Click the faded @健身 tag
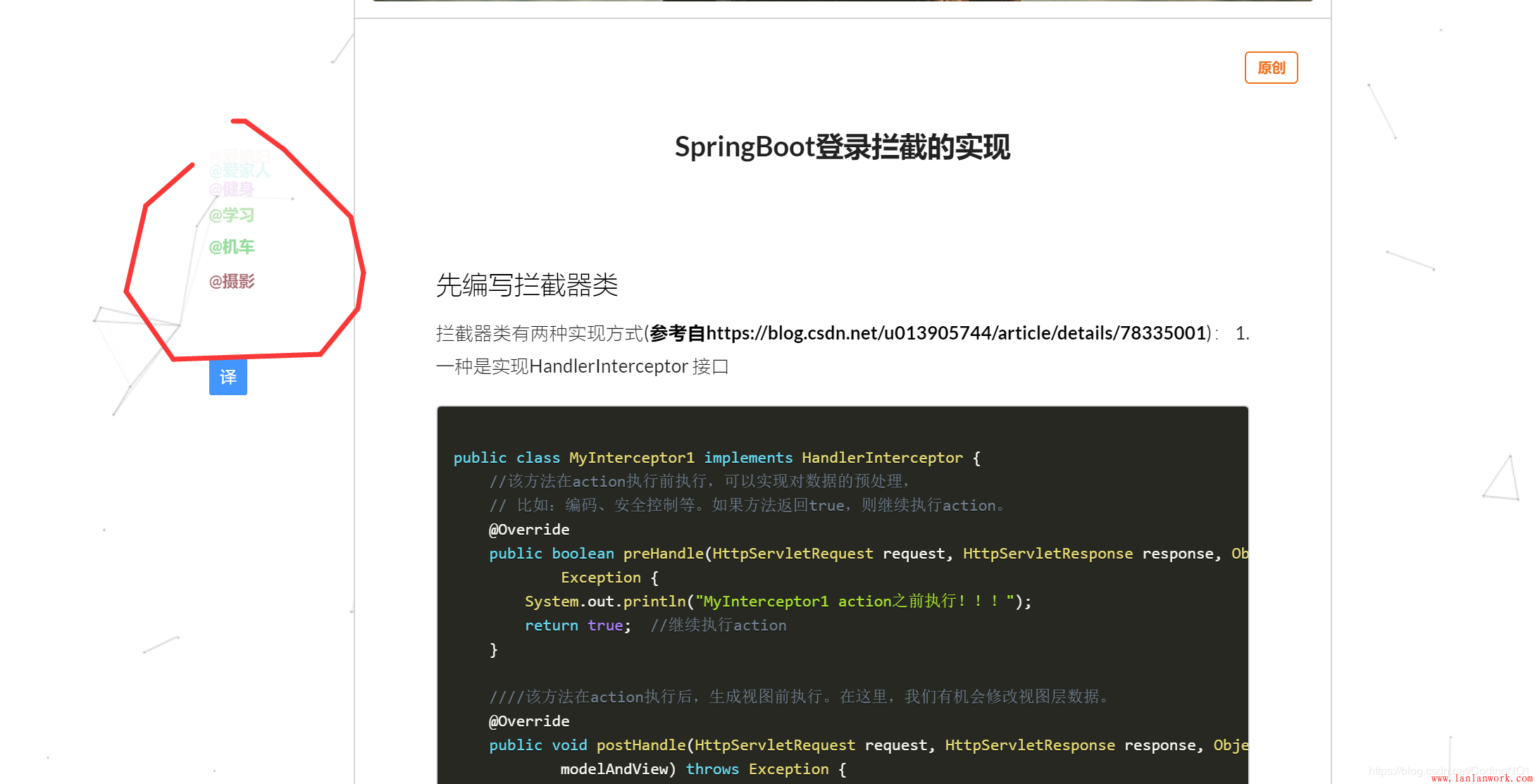Screen dimensions: 1535x784 point(232,189)
